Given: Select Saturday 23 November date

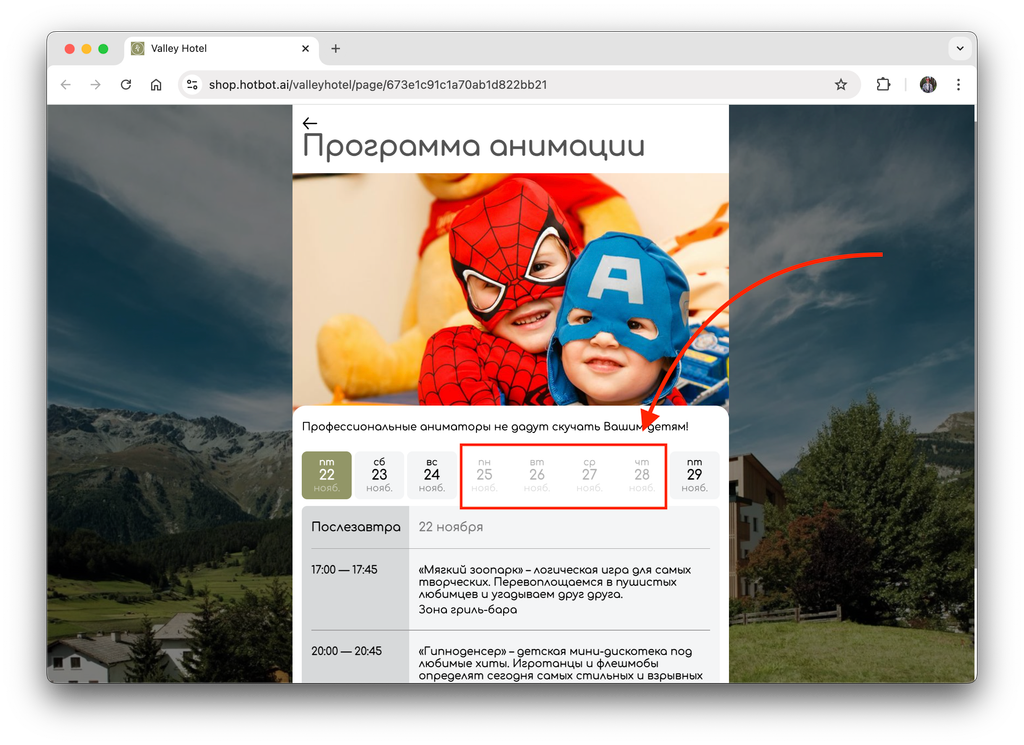Looking at the screenshot, I should coord(379,475).
